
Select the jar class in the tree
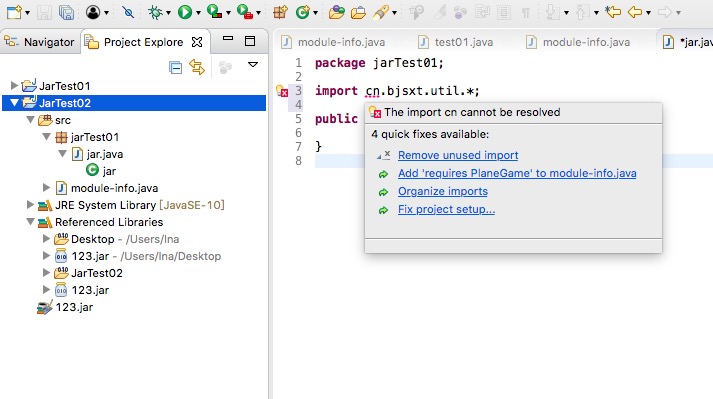coord(109,171)
